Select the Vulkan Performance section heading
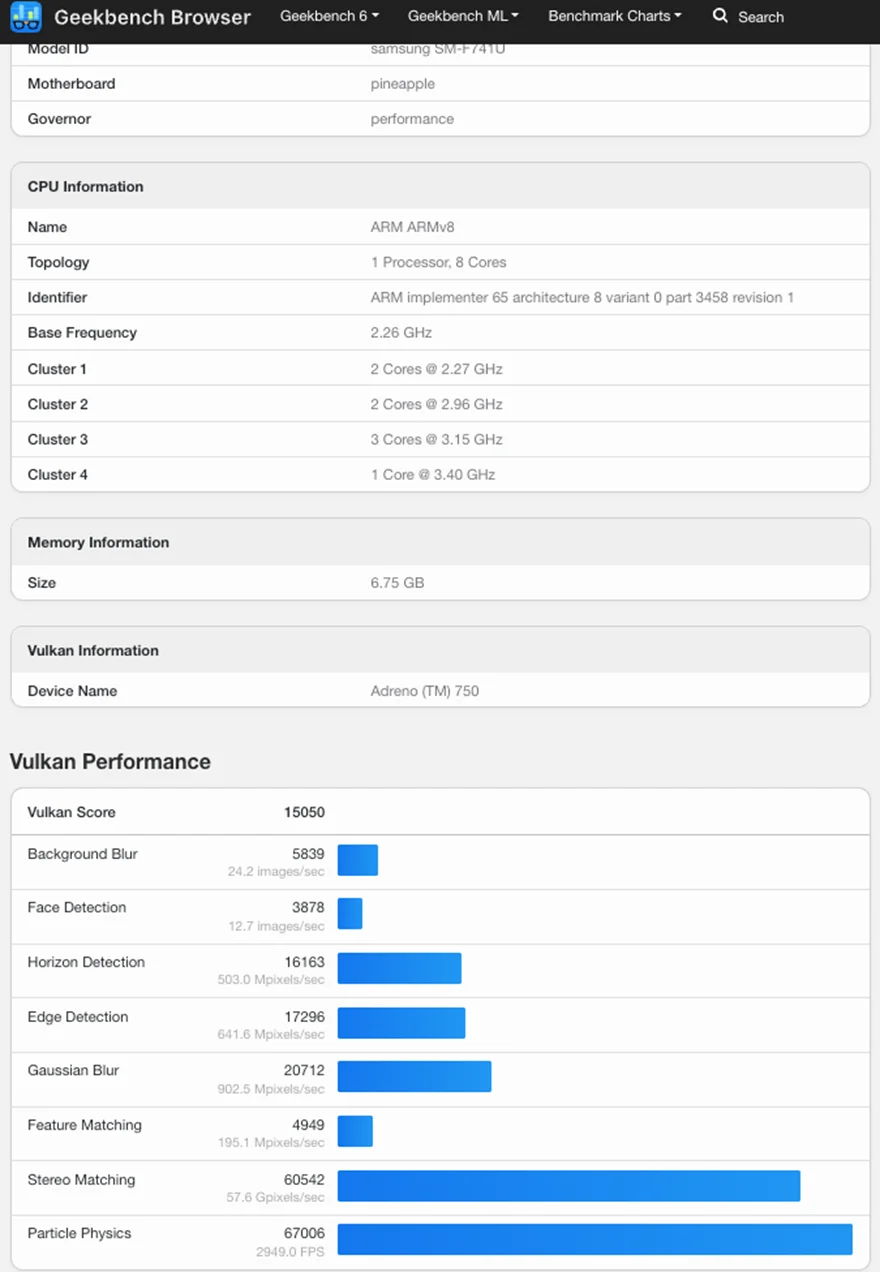880x1272 pixels. coord(110,761)
